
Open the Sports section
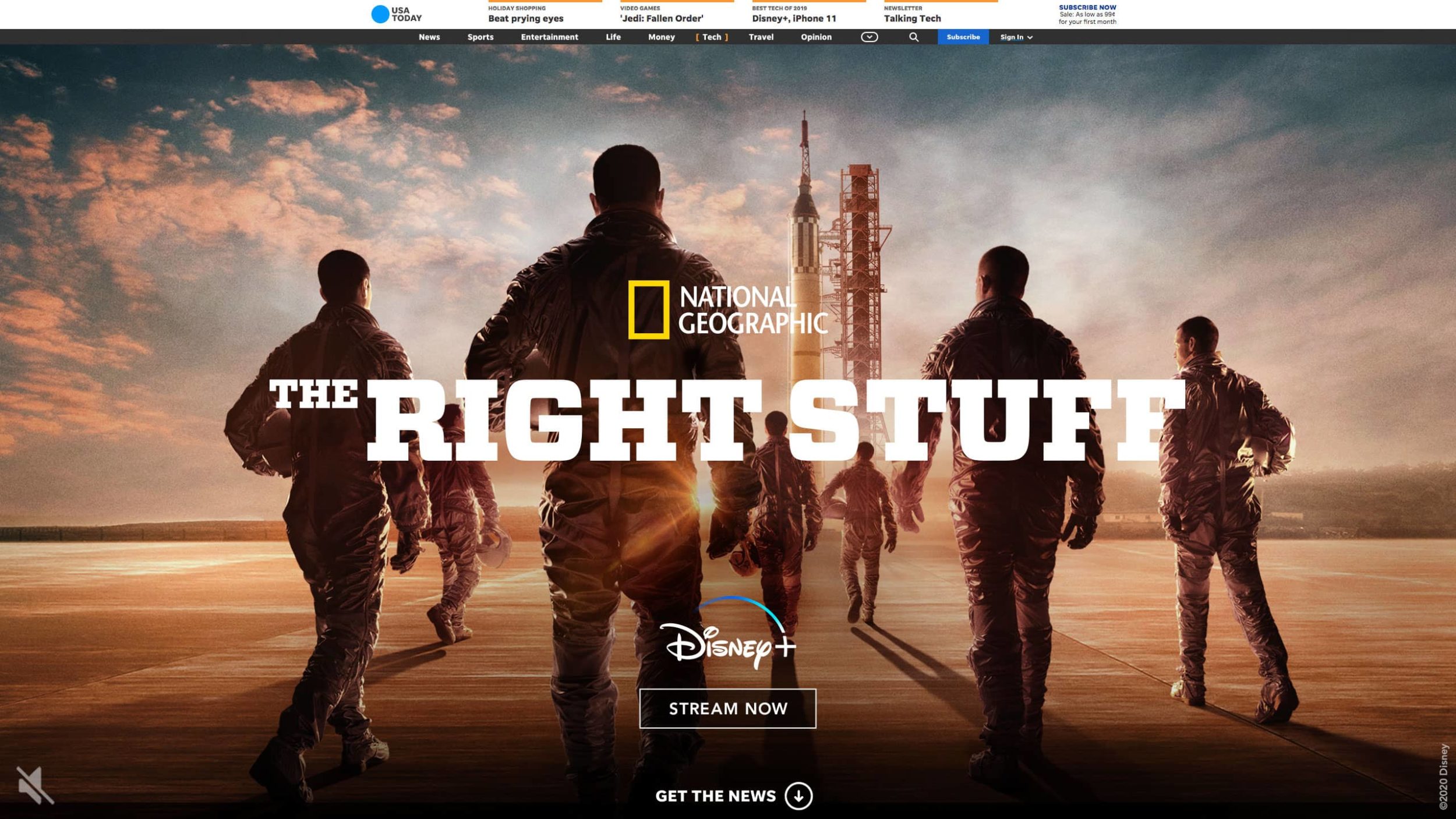coord(480,37)
